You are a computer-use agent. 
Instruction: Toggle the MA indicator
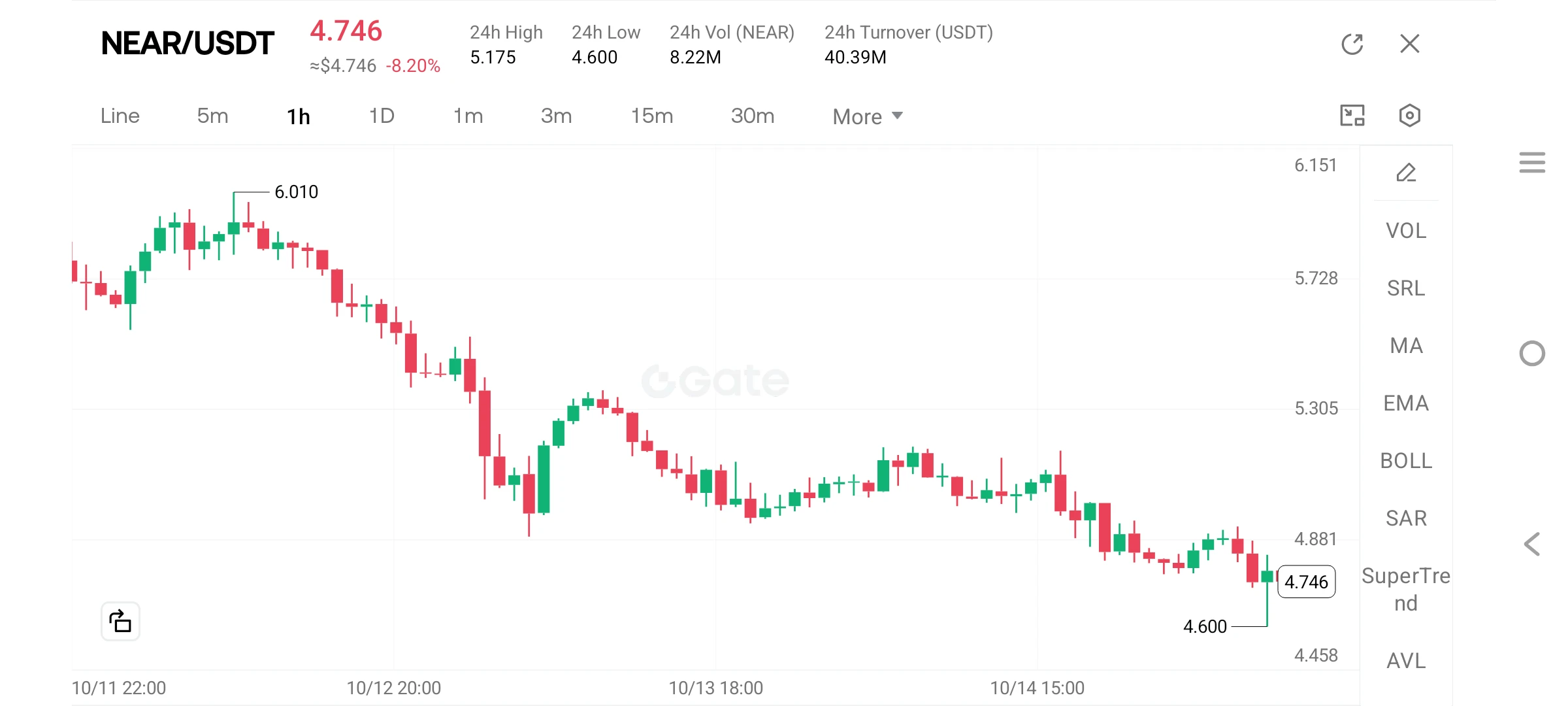[x=1406, y=346]
